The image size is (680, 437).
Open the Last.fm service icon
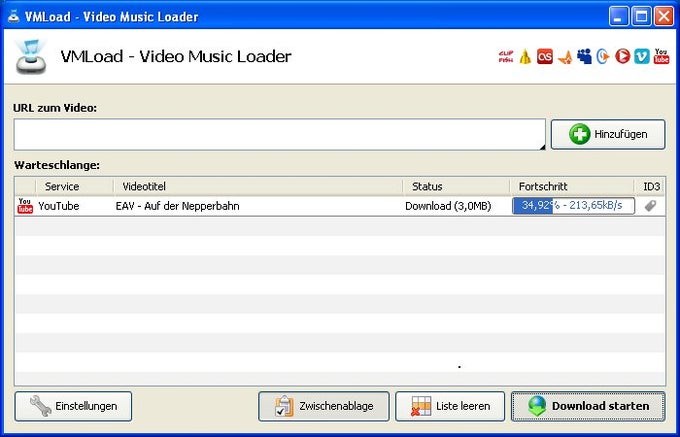pos(545,57)
